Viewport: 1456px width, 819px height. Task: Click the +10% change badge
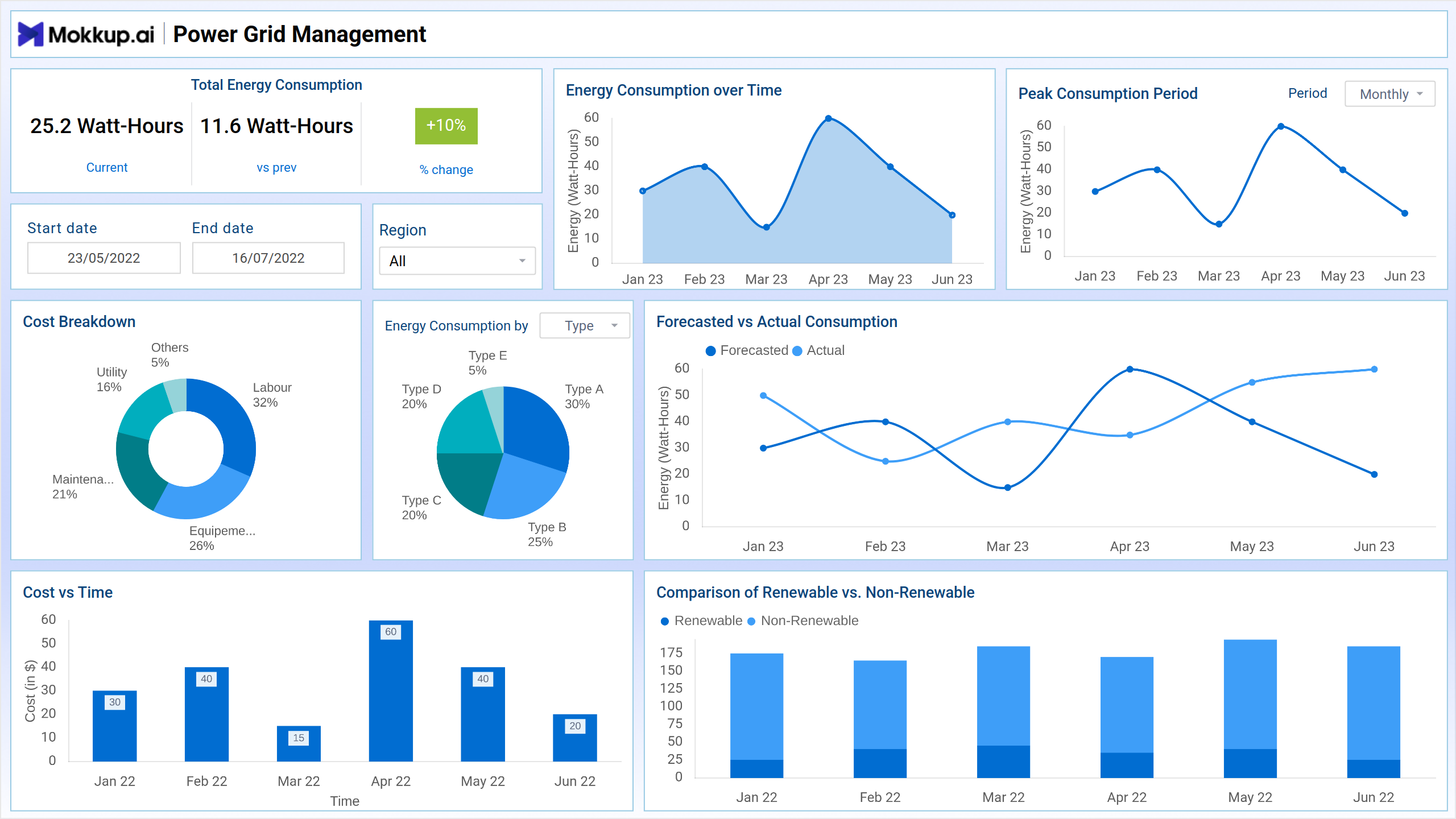coord(446,126)
